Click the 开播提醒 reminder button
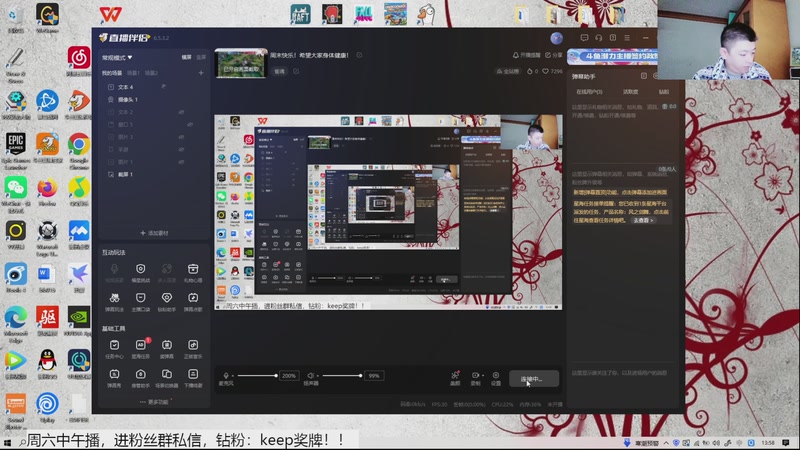This screenshot has height=450, width=800. click(527, 55)
